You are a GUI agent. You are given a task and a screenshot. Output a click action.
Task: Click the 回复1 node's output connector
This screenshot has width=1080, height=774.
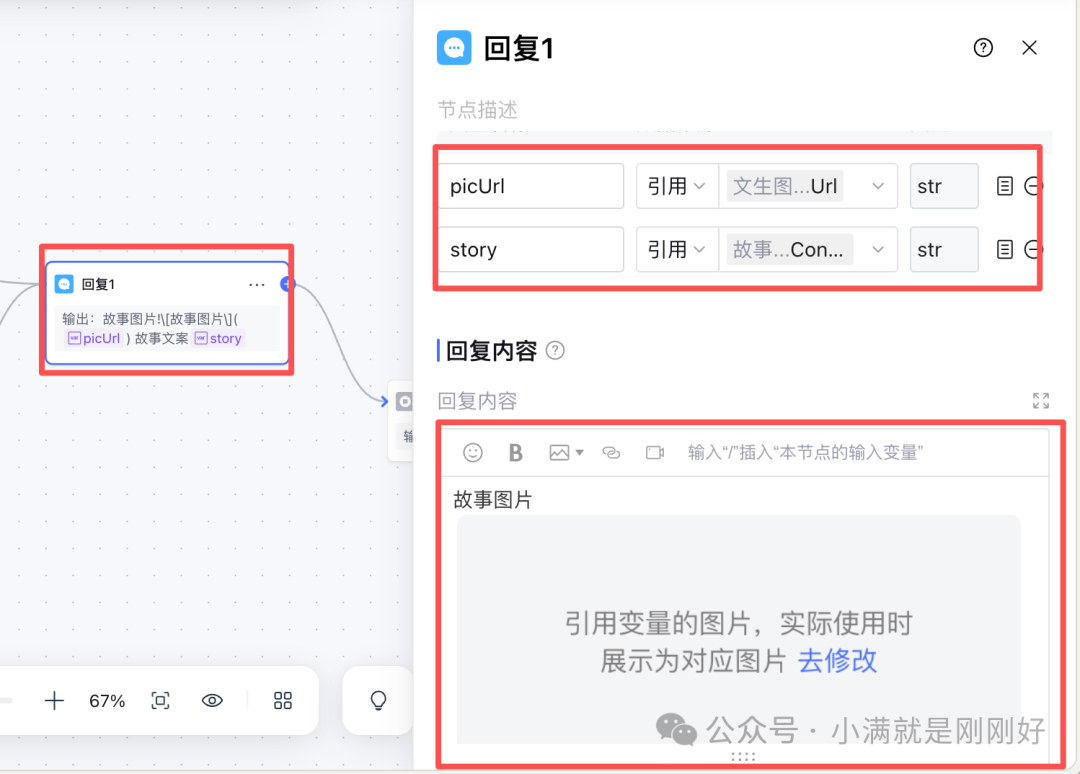[x=287, y=284]
